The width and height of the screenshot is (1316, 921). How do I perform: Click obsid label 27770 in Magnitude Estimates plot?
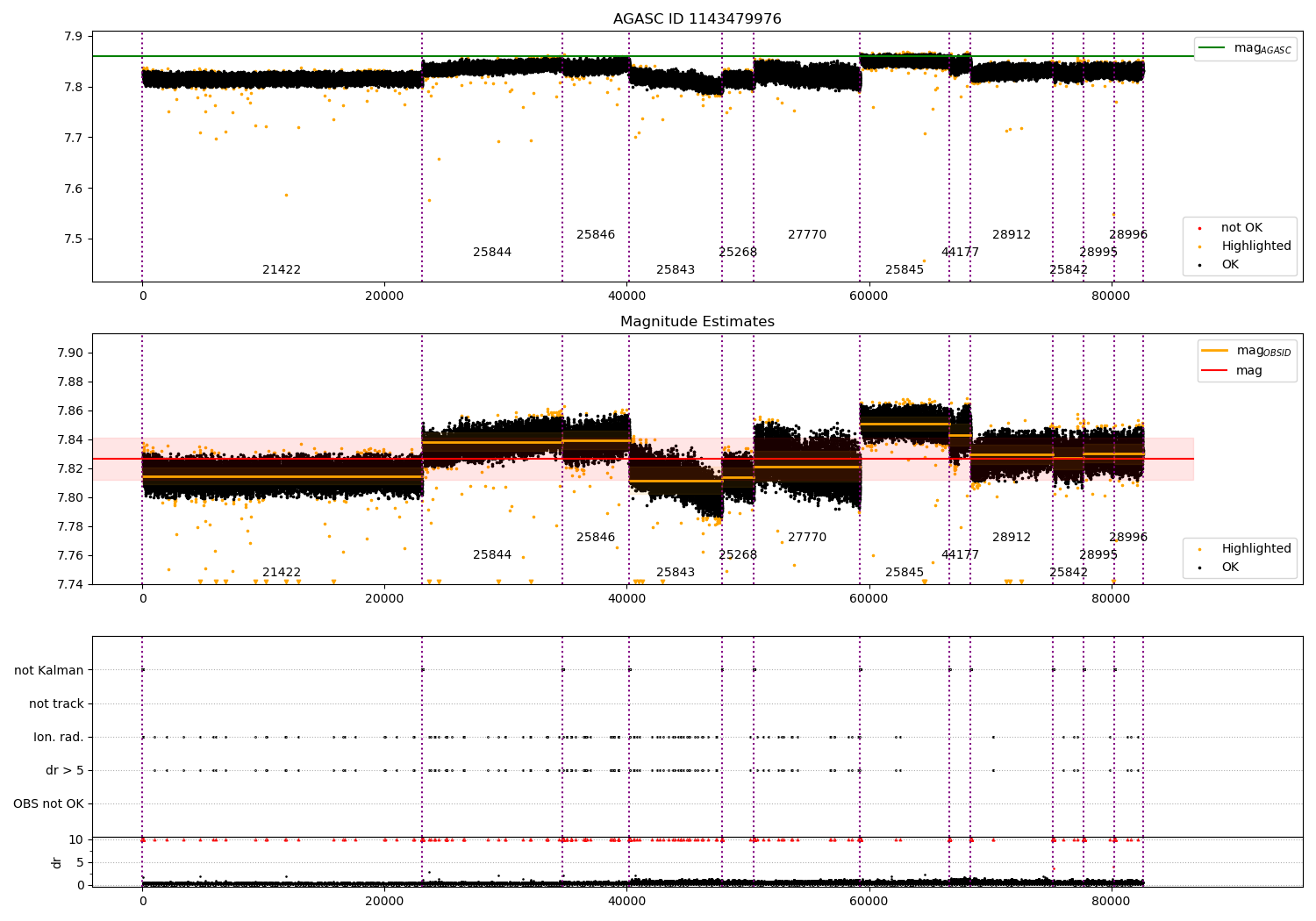click(807, 538)
